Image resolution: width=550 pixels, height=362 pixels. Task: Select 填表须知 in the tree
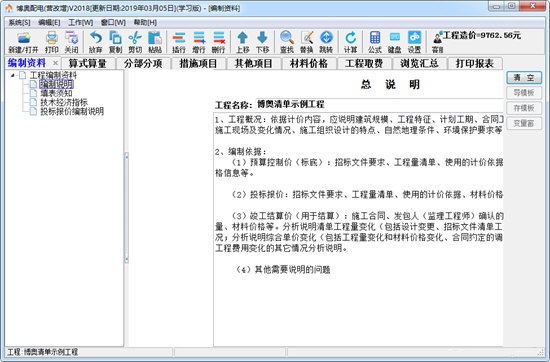tap(56, 93)
